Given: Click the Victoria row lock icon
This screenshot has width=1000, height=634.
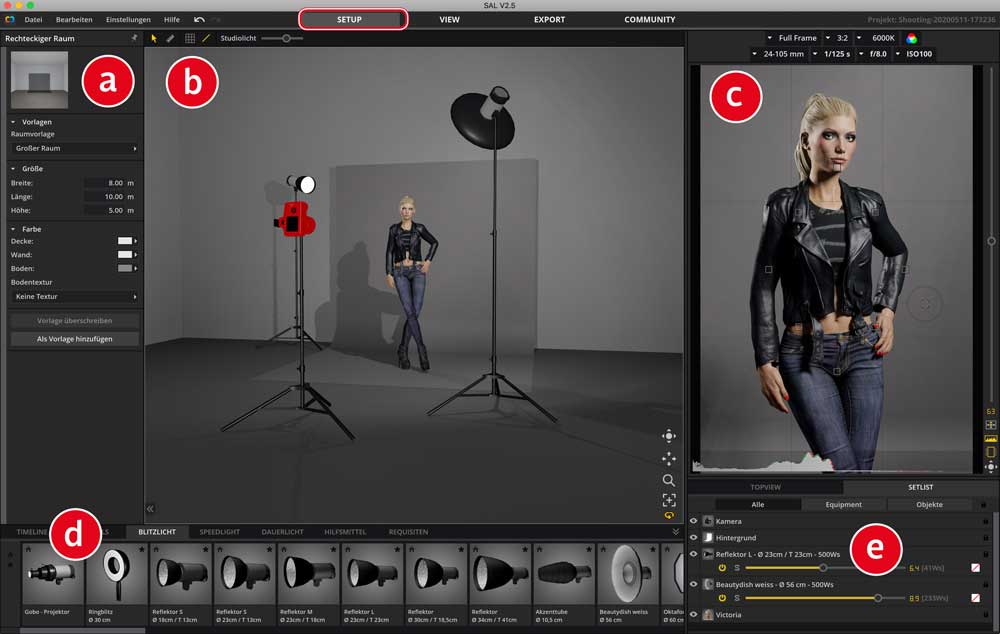Looking at the screenshot, I should (x=985, y=615).
